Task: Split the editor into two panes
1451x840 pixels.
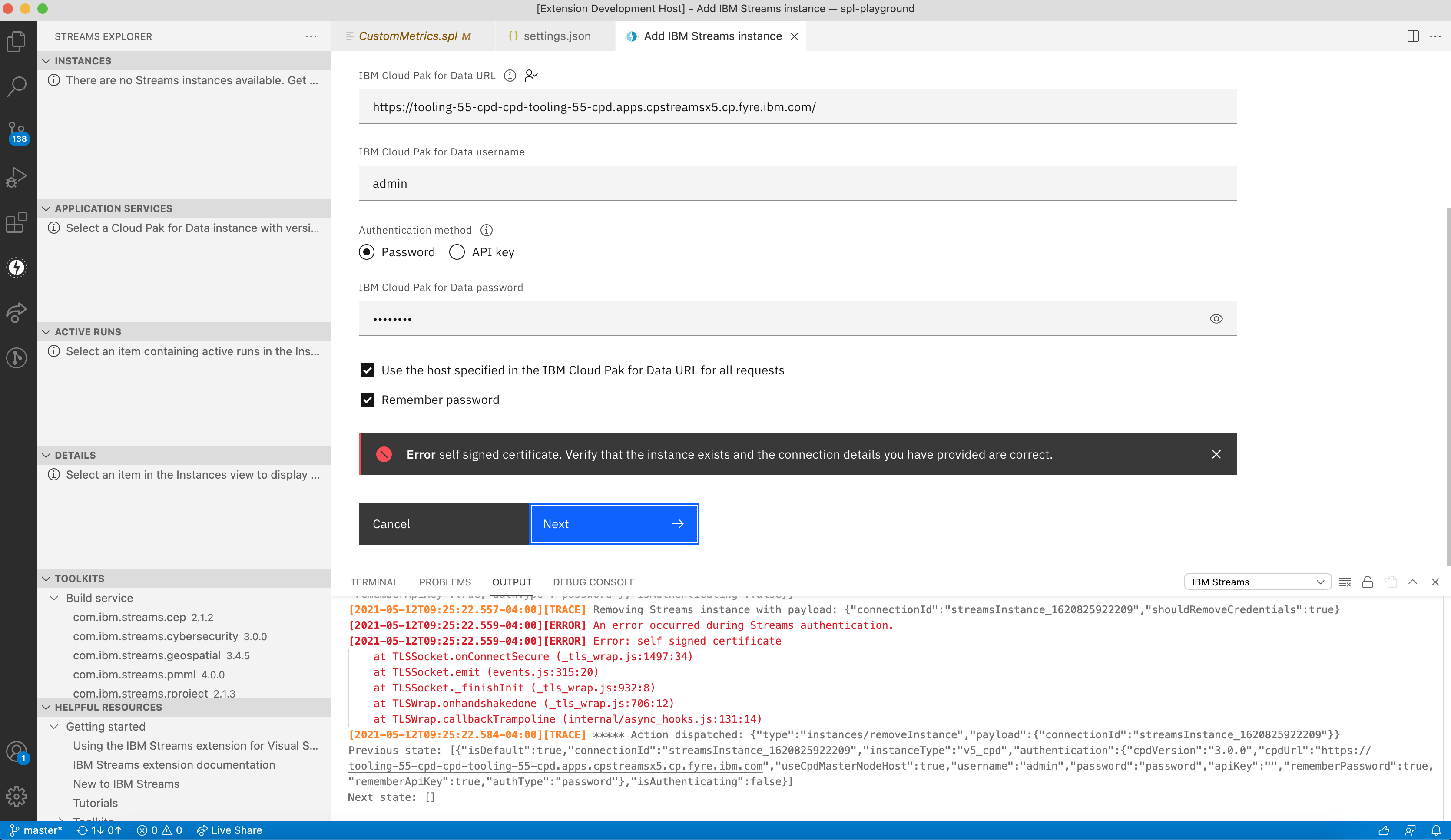Action: click(1412, 36)
